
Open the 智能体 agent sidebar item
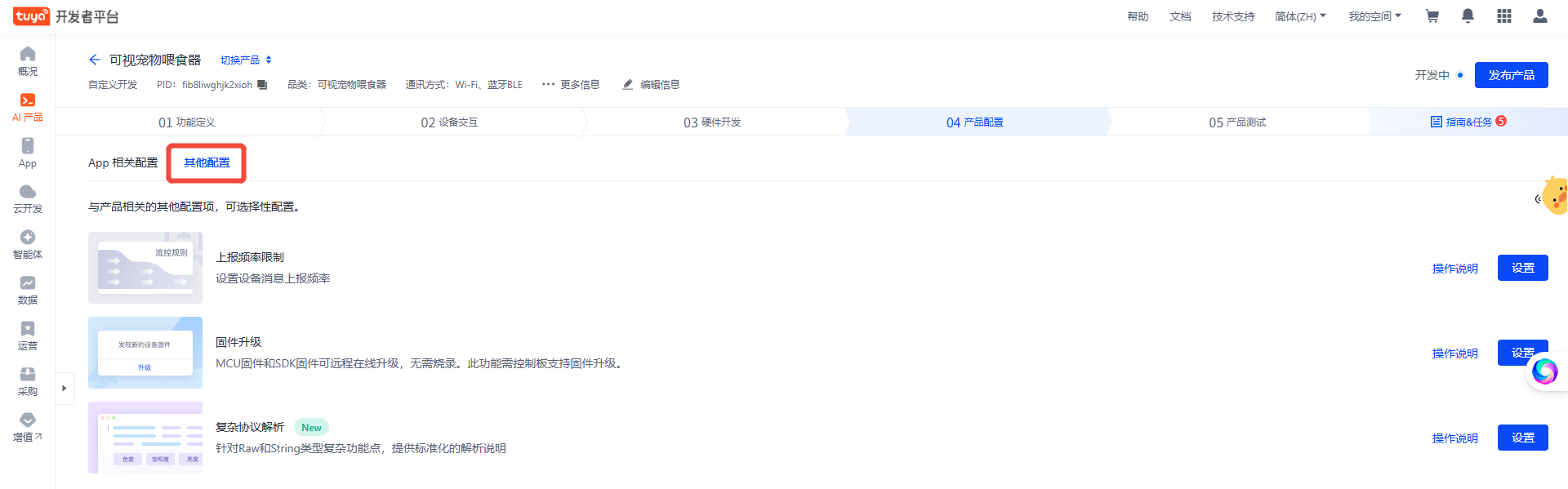tap(28, 244)
